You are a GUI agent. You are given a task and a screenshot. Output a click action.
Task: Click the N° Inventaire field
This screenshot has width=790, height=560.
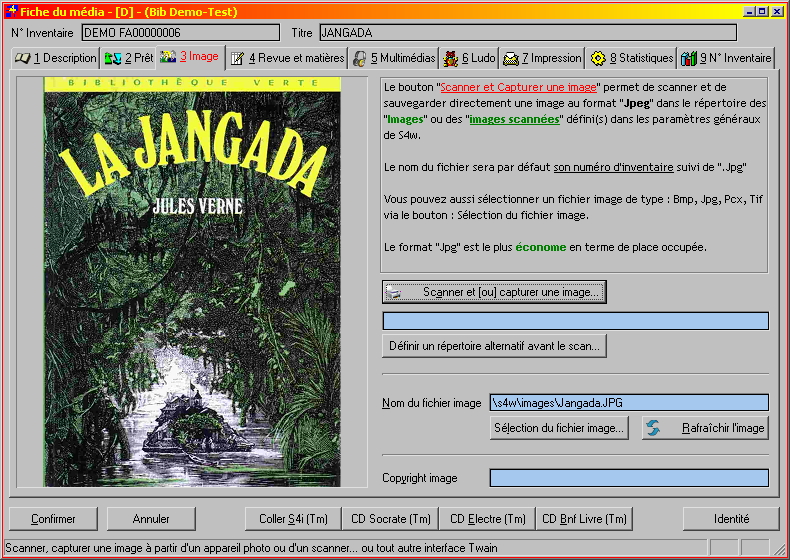(x=181, y=33)
